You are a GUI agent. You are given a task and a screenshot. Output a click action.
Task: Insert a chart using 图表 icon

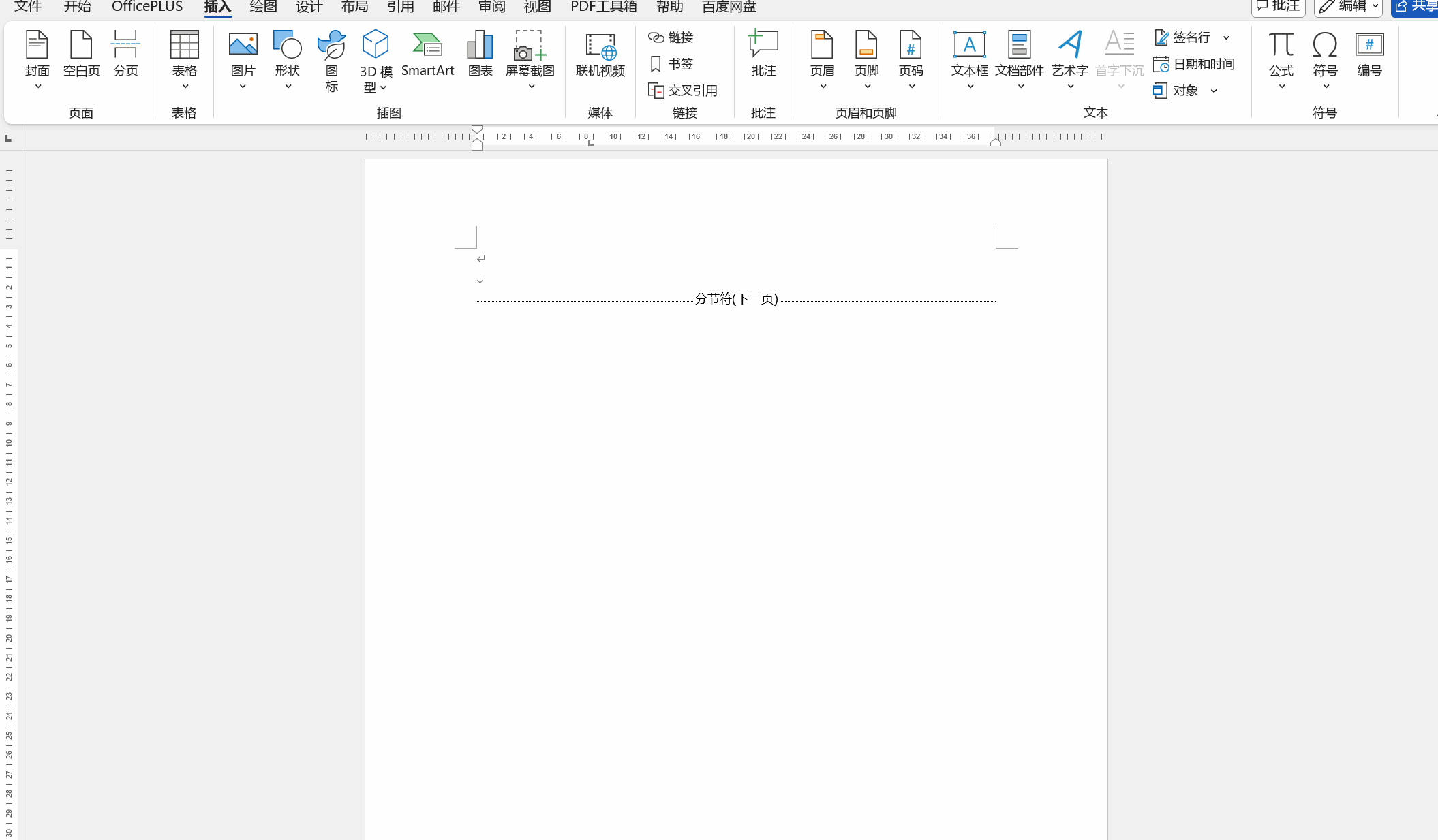click(x=480, y=53)
